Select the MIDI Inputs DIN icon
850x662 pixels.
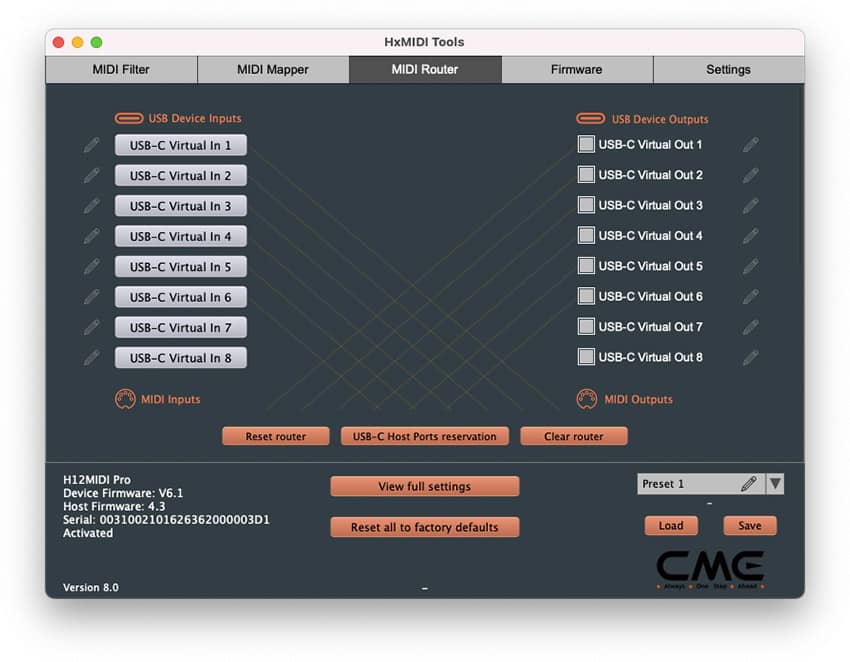127,399
